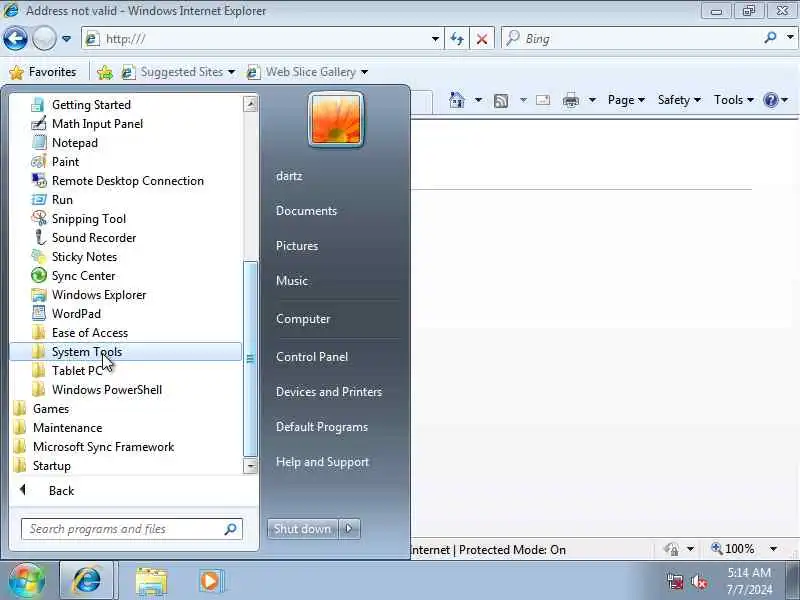The image size is (800, 600).
Task: Open Default Programs
Action: tap(321, 427)
